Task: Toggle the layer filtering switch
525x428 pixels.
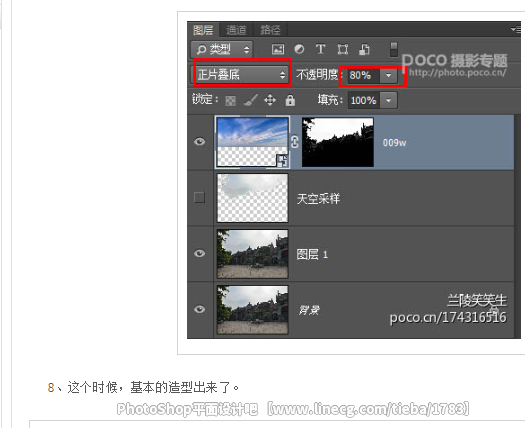Action: (x=394, y=50)
